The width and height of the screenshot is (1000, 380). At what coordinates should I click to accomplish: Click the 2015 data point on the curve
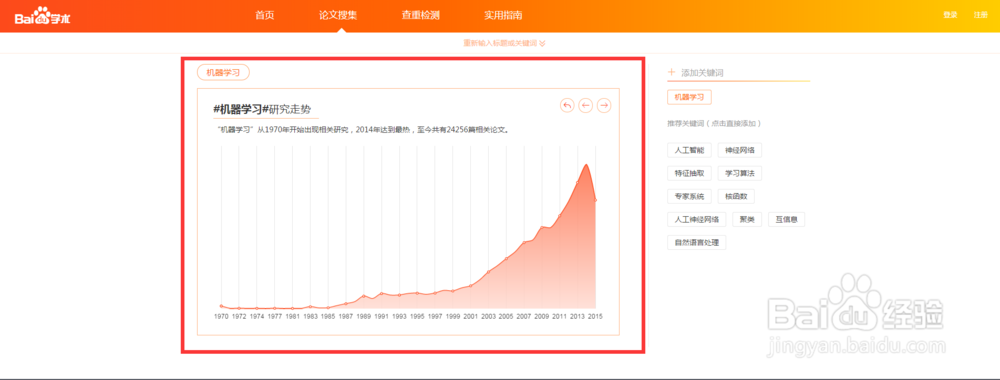[x=595, y=200]
